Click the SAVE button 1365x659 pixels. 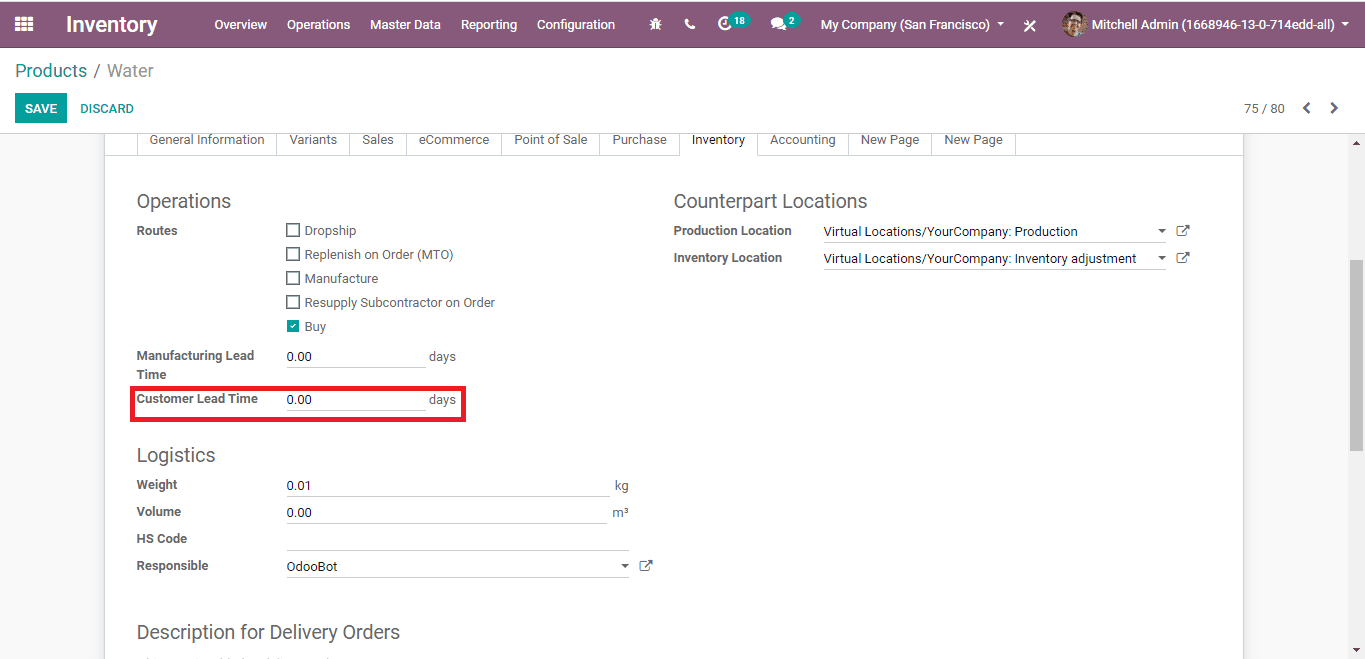coord(41,108)
